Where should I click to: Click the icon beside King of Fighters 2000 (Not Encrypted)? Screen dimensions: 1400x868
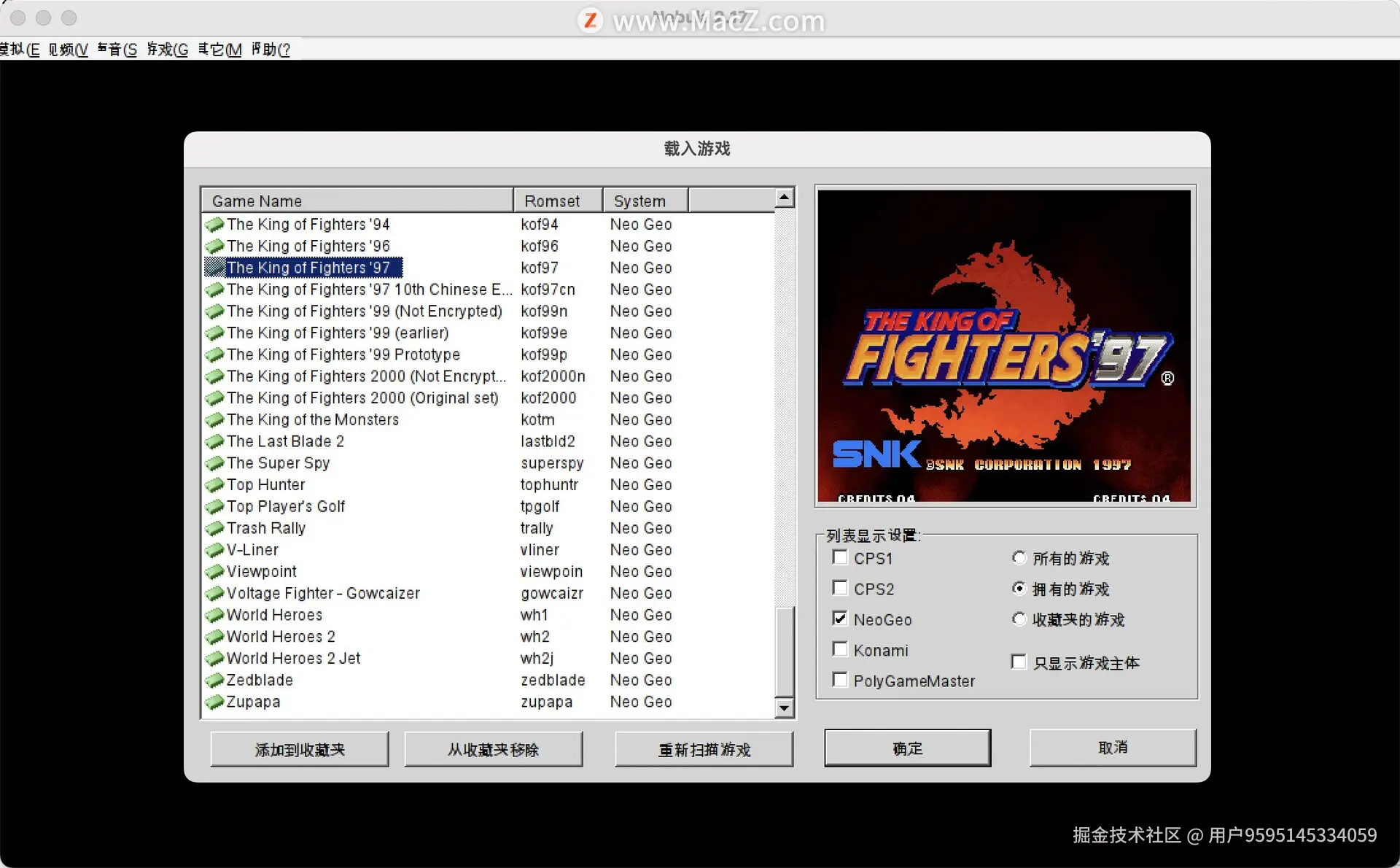click(214, 376)
